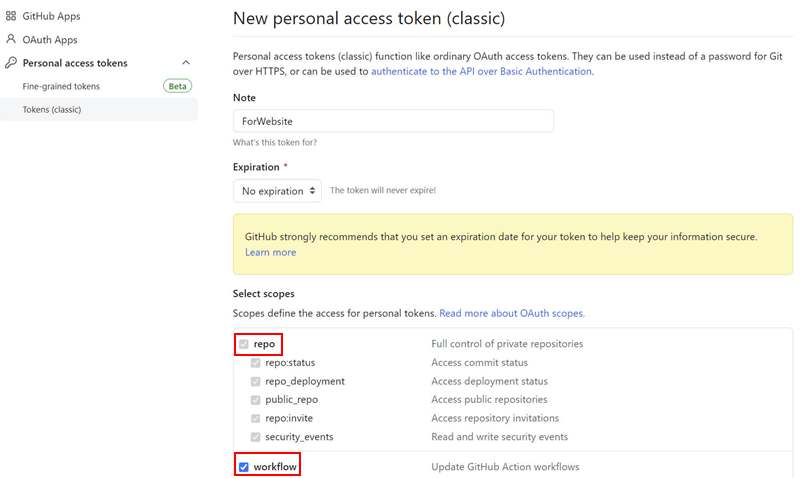Click the Personal access tokens key icon

click(x=11, y=63)
